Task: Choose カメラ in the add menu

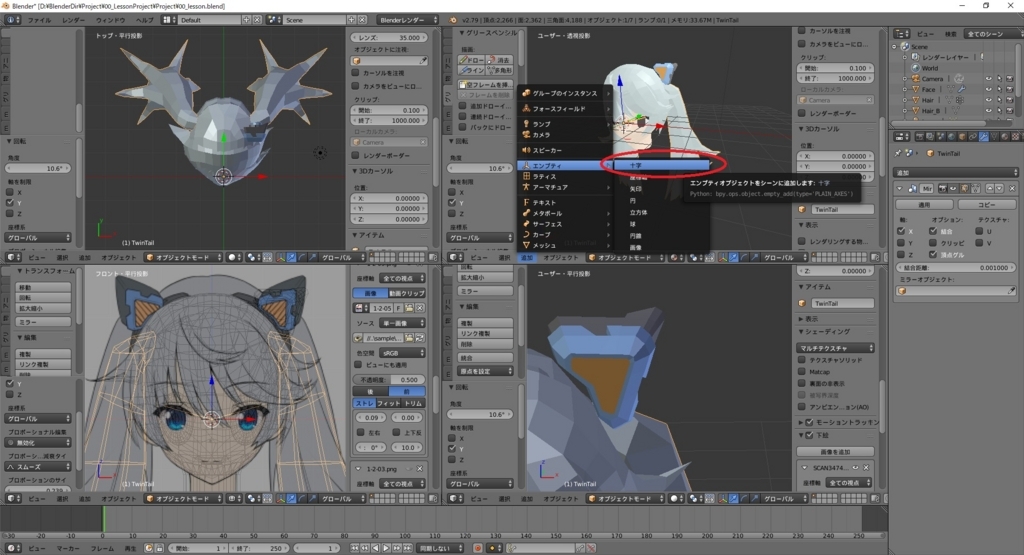Action: pyautogui.click(x=565, y=135)
